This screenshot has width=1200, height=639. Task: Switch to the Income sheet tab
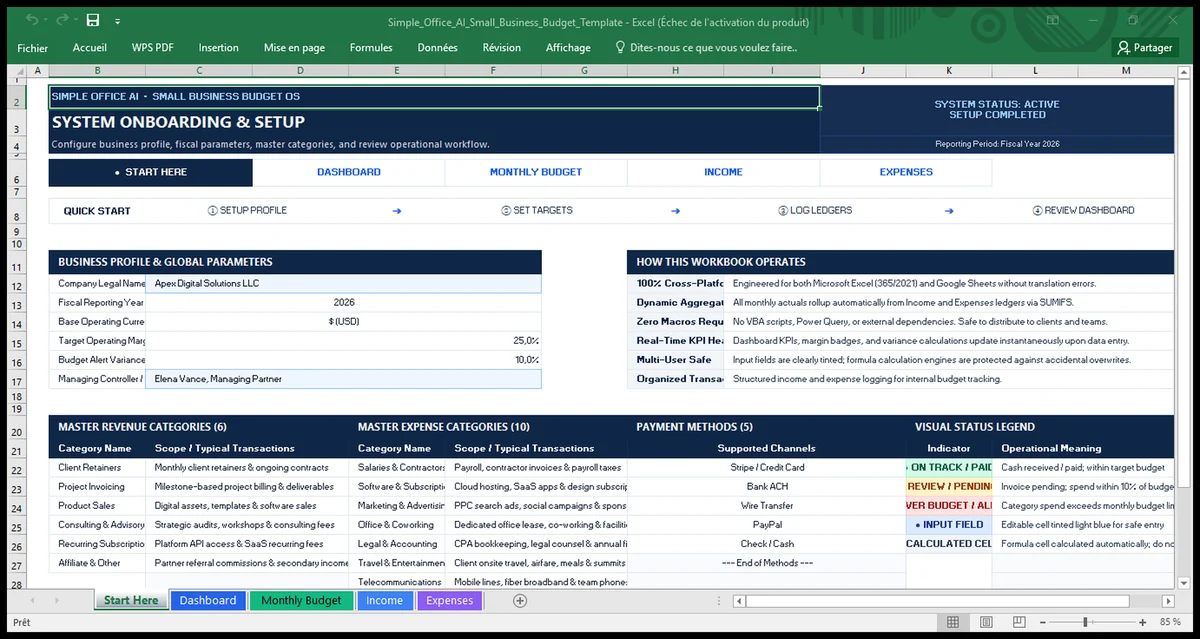click(x=384, y=600)
